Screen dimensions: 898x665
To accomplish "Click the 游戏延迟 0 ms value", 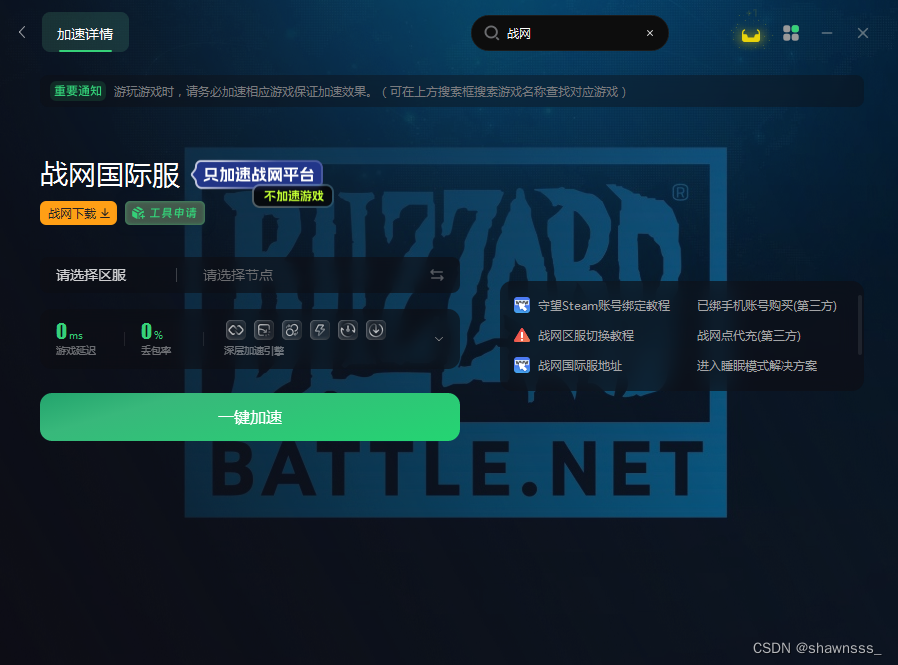I will (69, 331).
